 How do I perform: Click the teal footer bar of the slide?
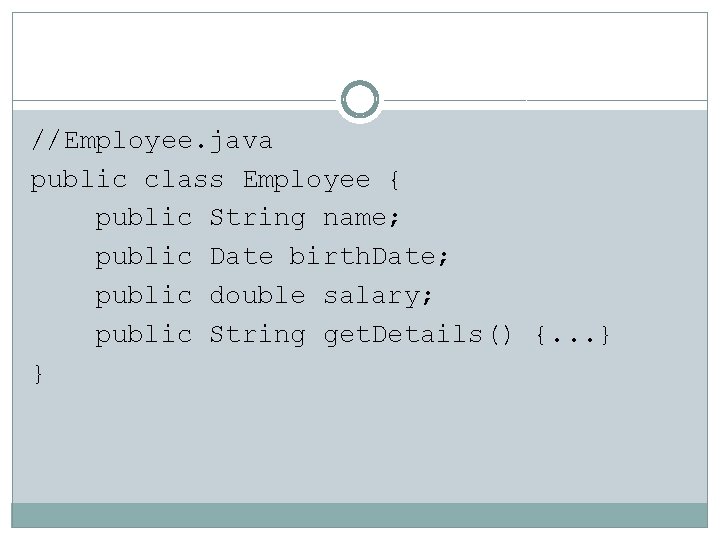click(x=360, y=515)
